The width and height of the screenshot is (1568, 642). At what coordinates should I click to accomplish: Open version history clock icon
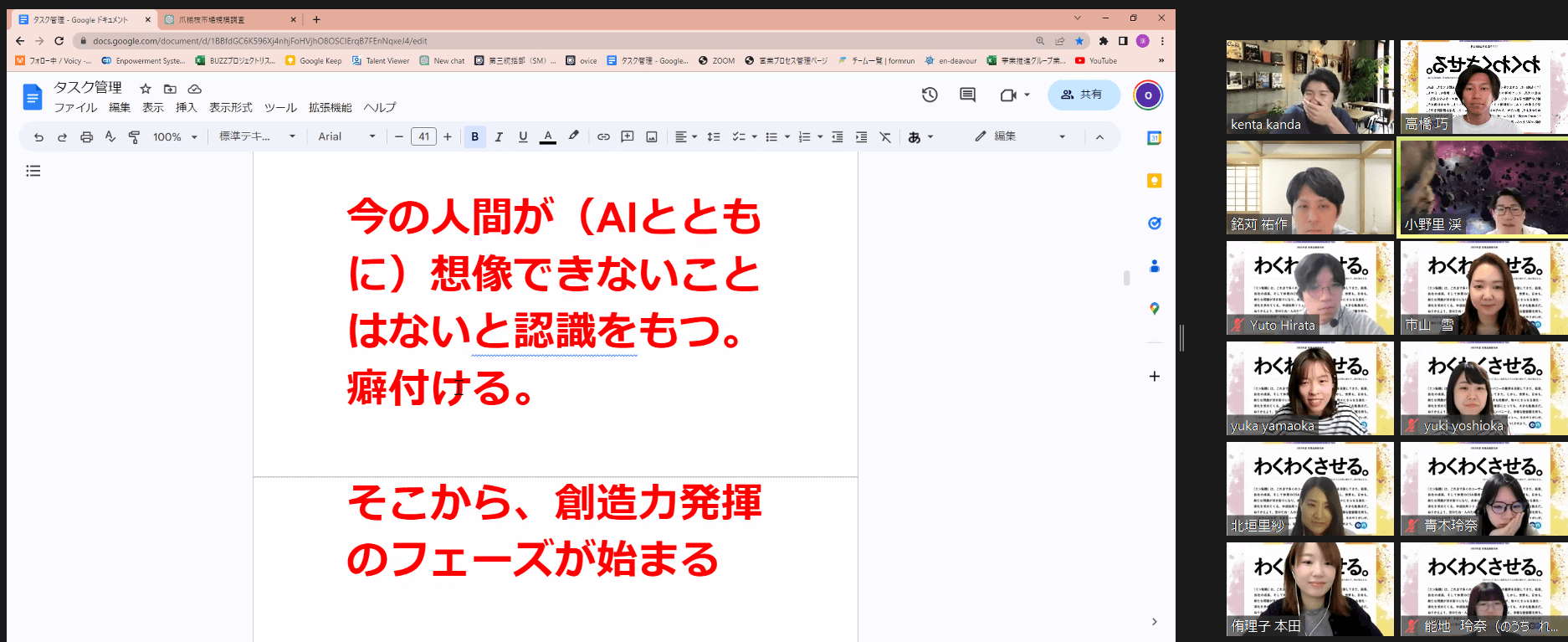[930, 95]
